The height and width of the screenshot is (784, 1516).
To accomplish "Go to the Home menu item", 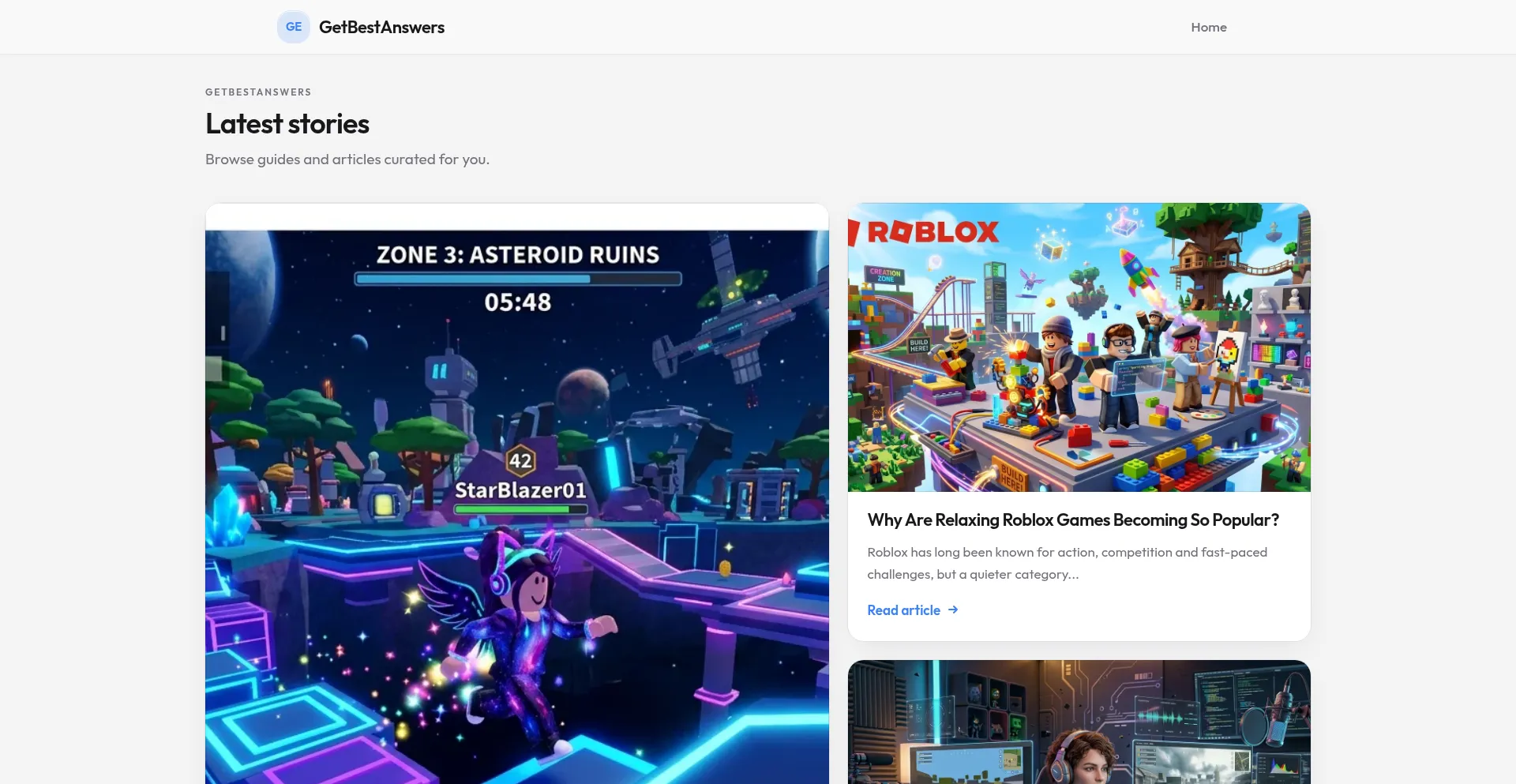I will [x=1209, y=27].
